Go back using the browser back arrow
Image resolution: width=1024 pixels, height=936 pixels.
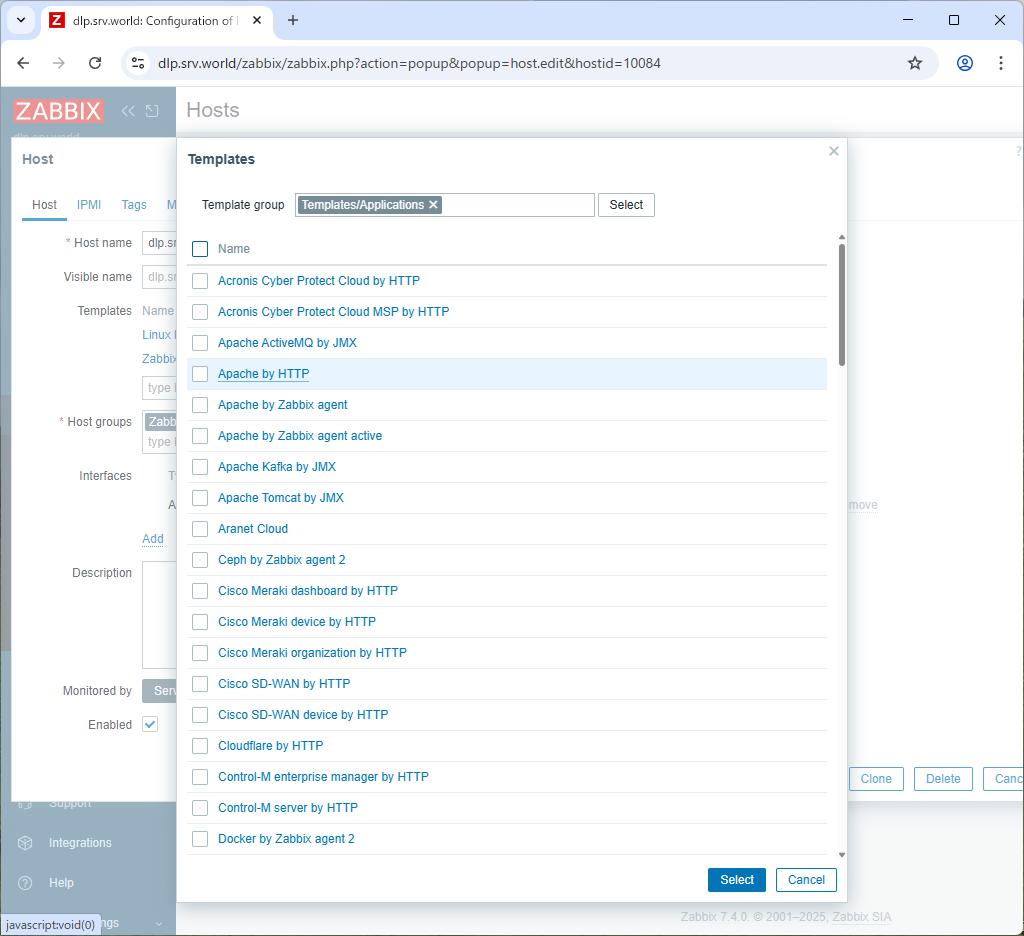click(x=24, y=63)
